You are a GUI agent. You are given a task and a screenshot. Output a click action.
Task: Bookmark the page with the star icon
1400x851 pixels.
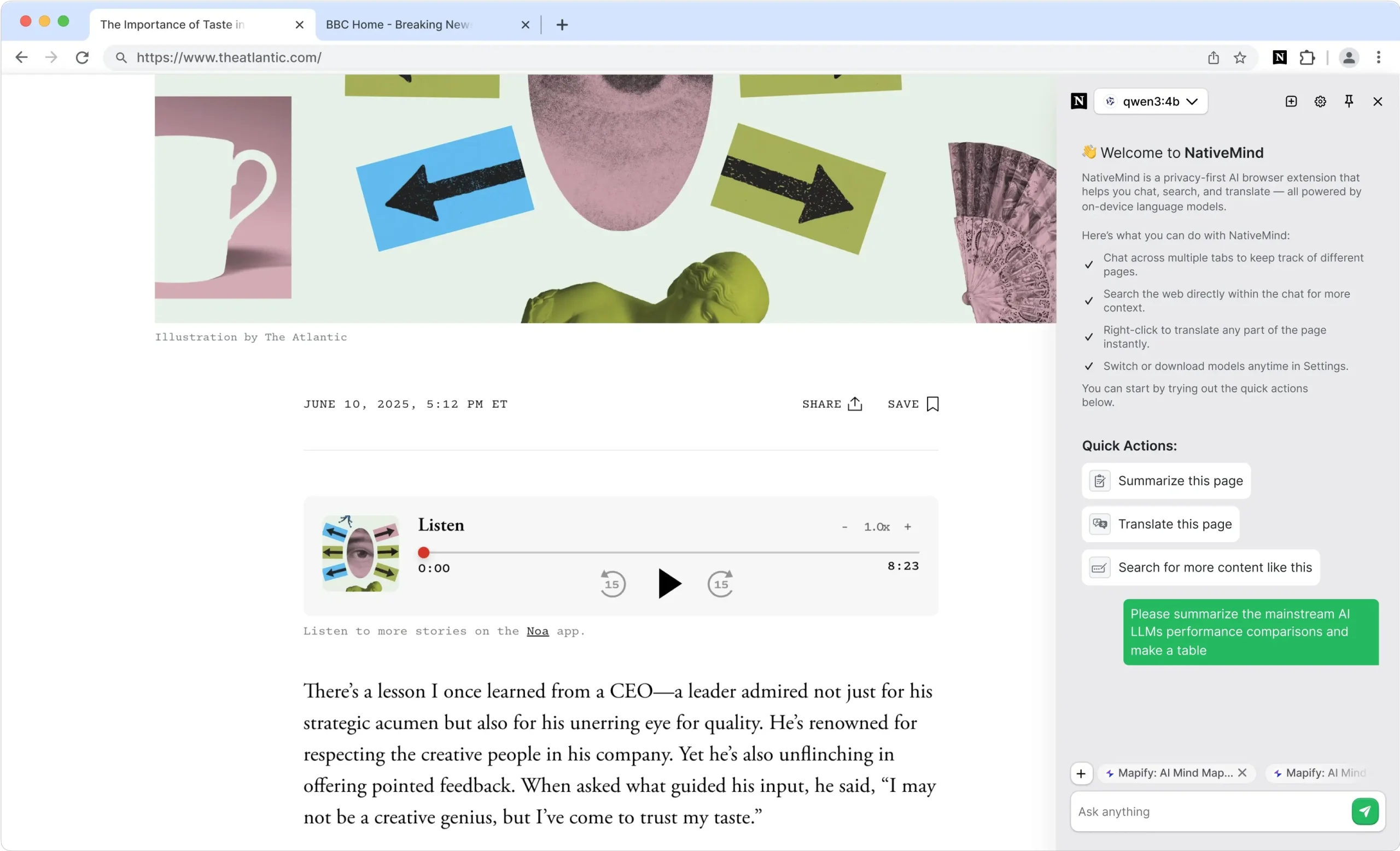tap(1240, 57)
